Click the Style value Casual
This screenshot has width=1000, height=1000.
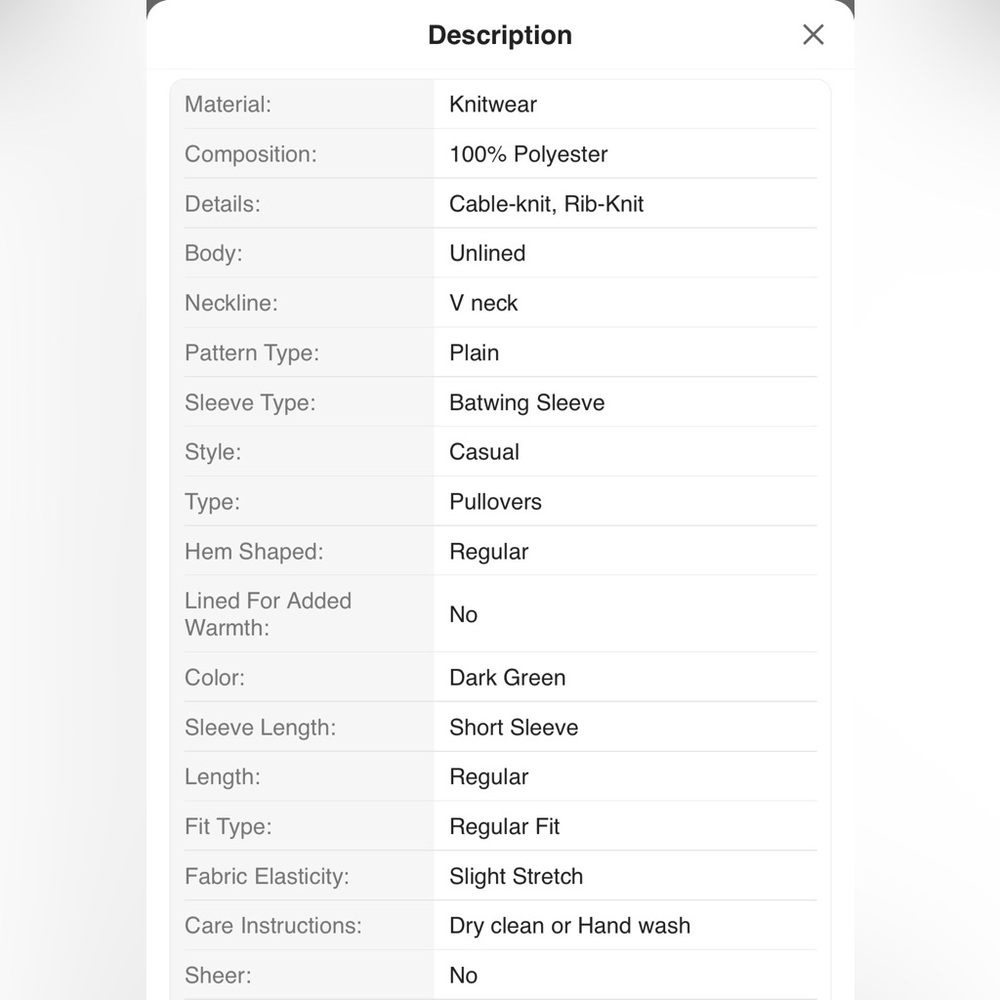pyautogui.click(x=484, y=452)
